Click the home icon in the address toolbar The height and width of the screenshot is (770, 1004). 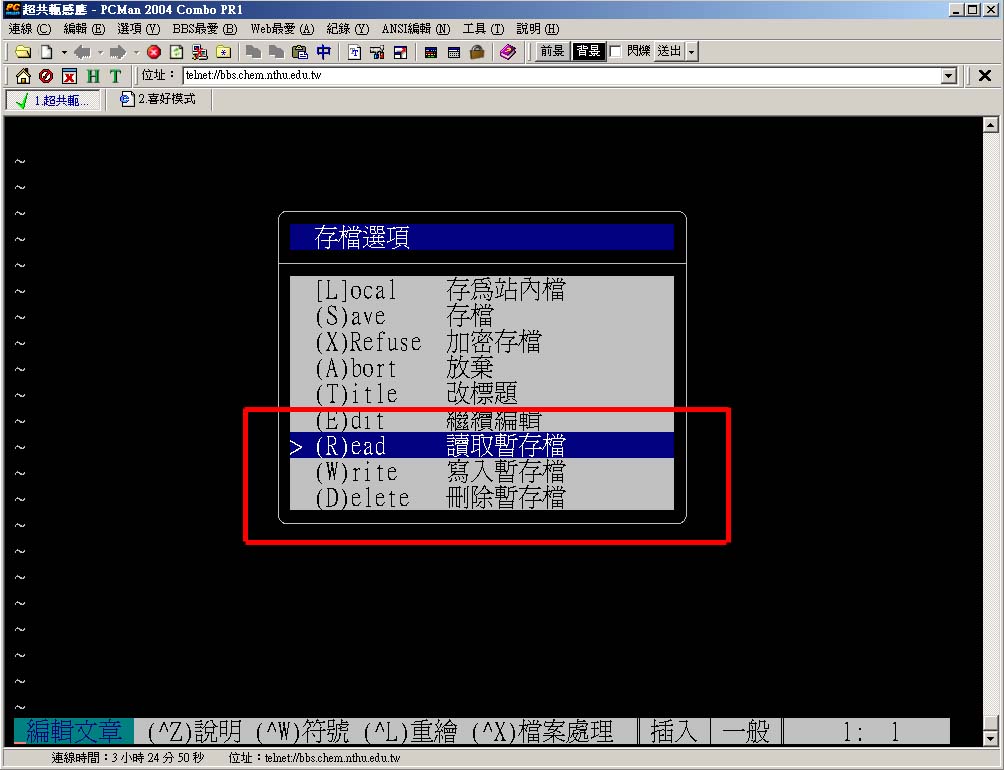point(23,76)
